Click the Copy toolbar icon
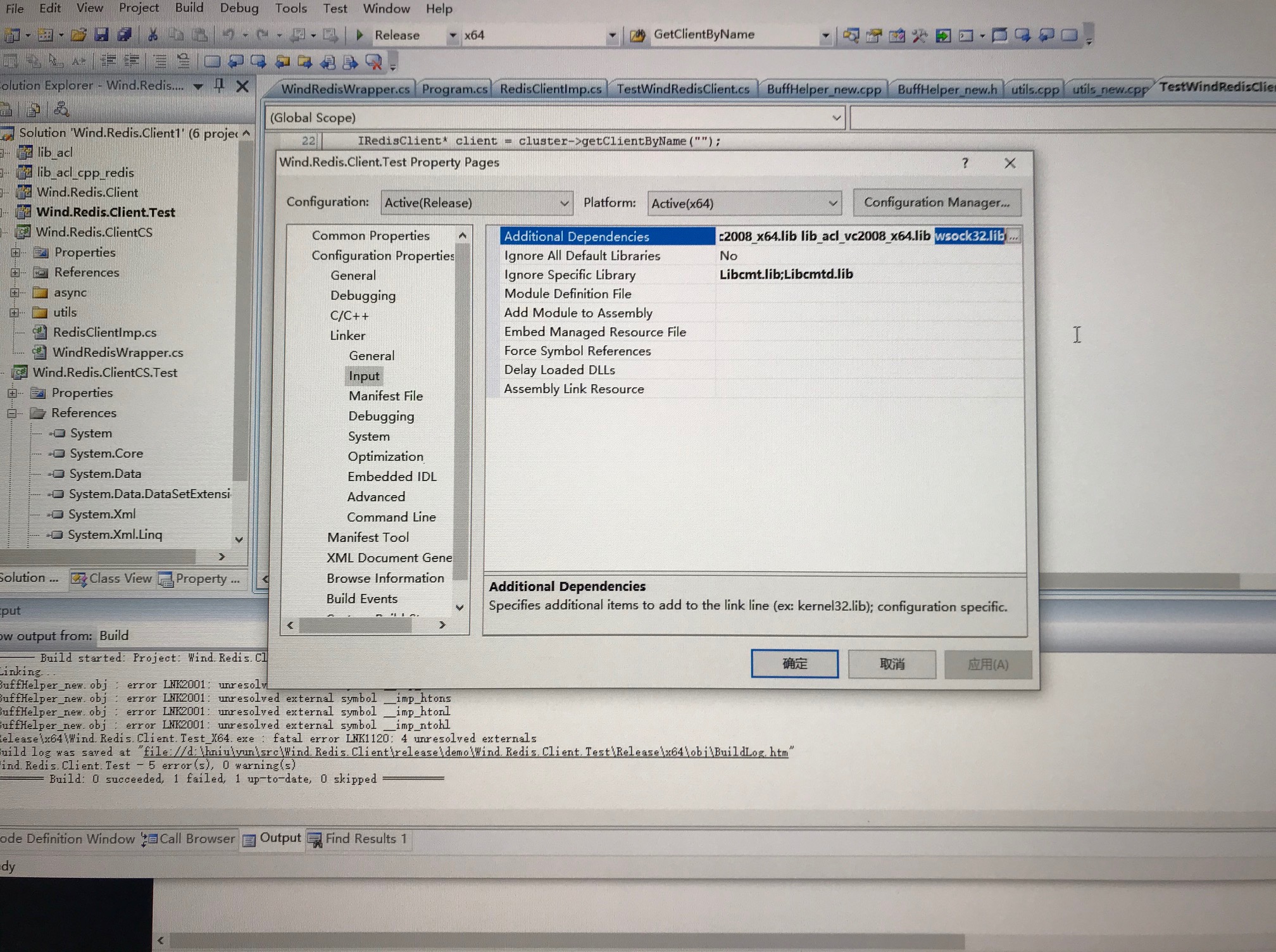The height and width of the screenshot is (952, 1276). [x=176, y=35]
